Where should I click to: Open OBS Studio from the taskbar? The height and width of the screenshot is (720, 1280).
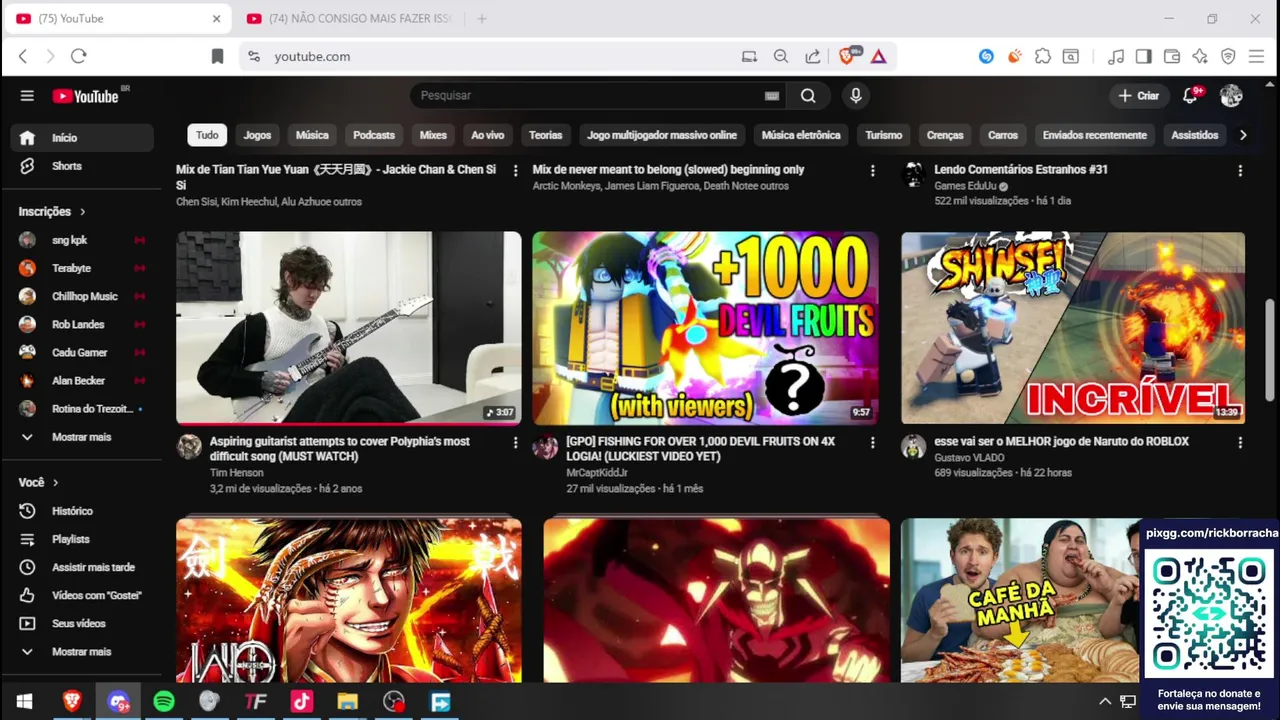tap(394, 702)
